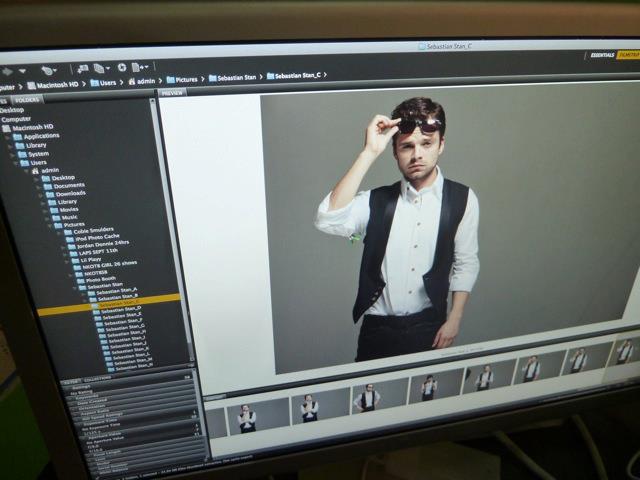Open the boomerang icon's dropdown arrow
This screenshot has width=640, height=480.
56,71
